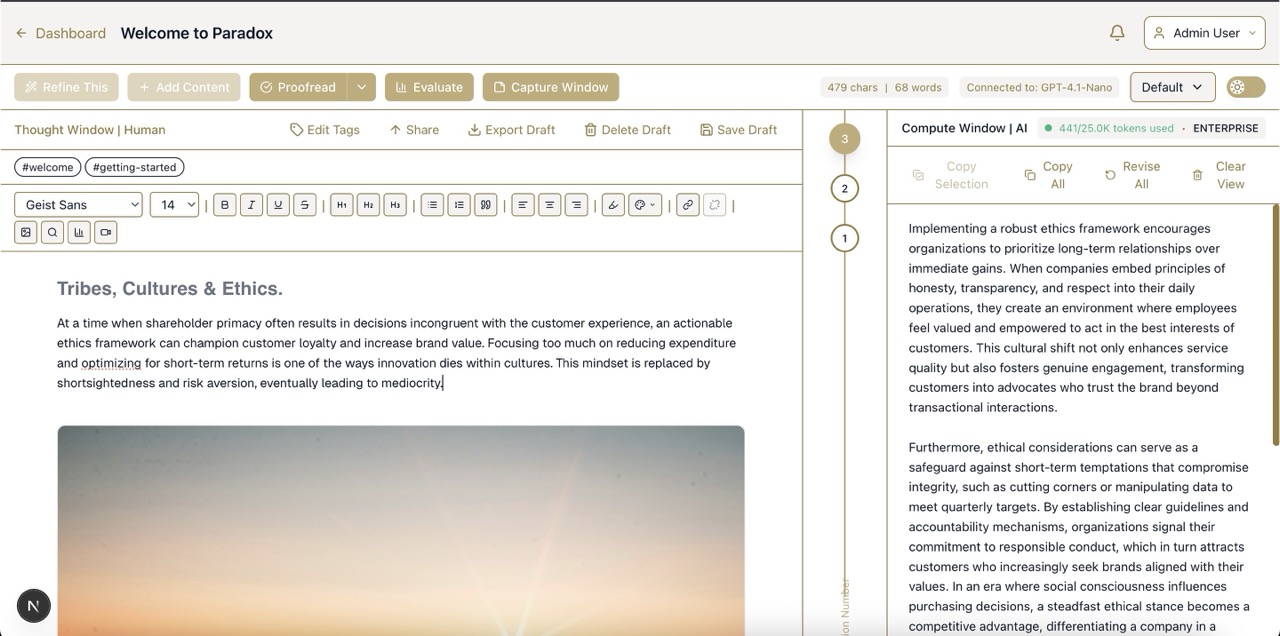Select version marker 1 on the timeline
The width and height of the screenshot is (1280, 636).
(844, 238)
